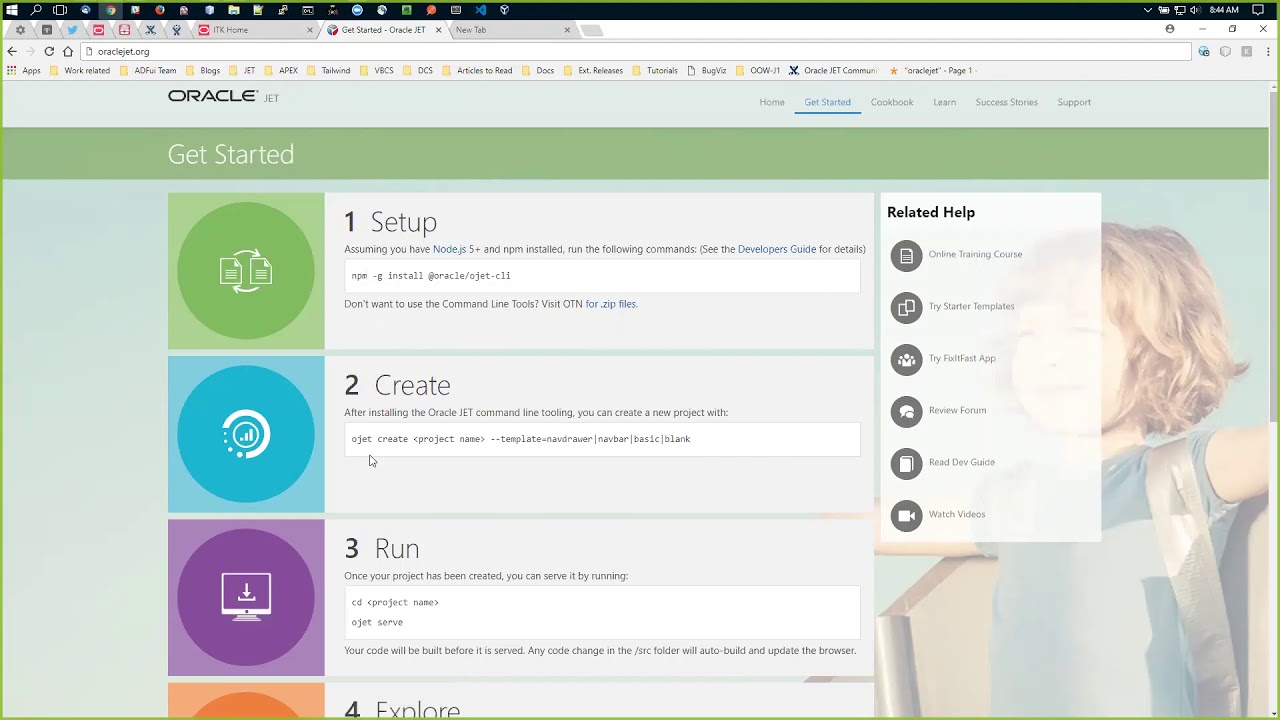Reload the current page
Screen dimensions: 1280x720
(49, 51)
